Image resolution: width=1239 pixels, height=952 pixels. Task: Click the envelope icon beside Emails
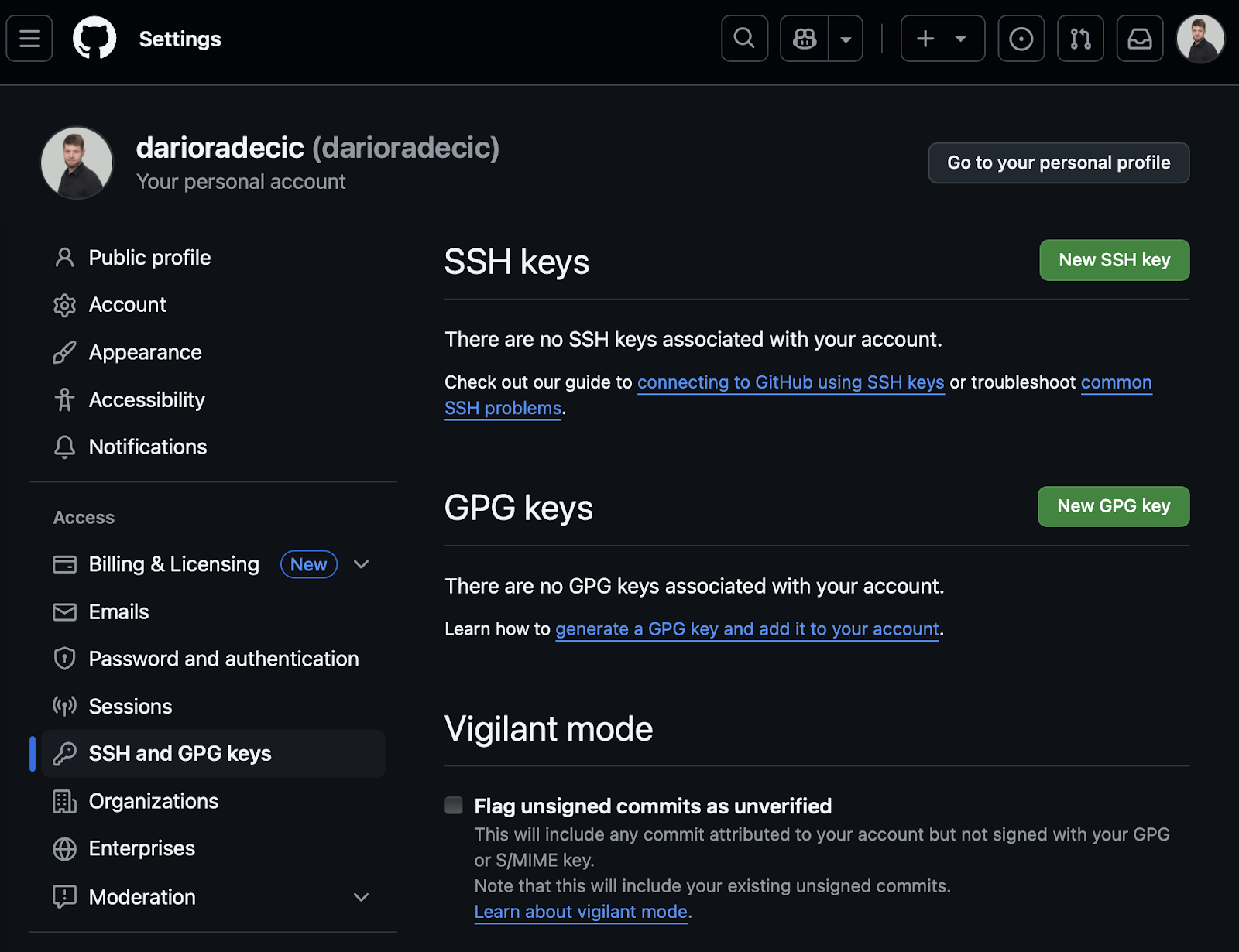tap(65, 612)
